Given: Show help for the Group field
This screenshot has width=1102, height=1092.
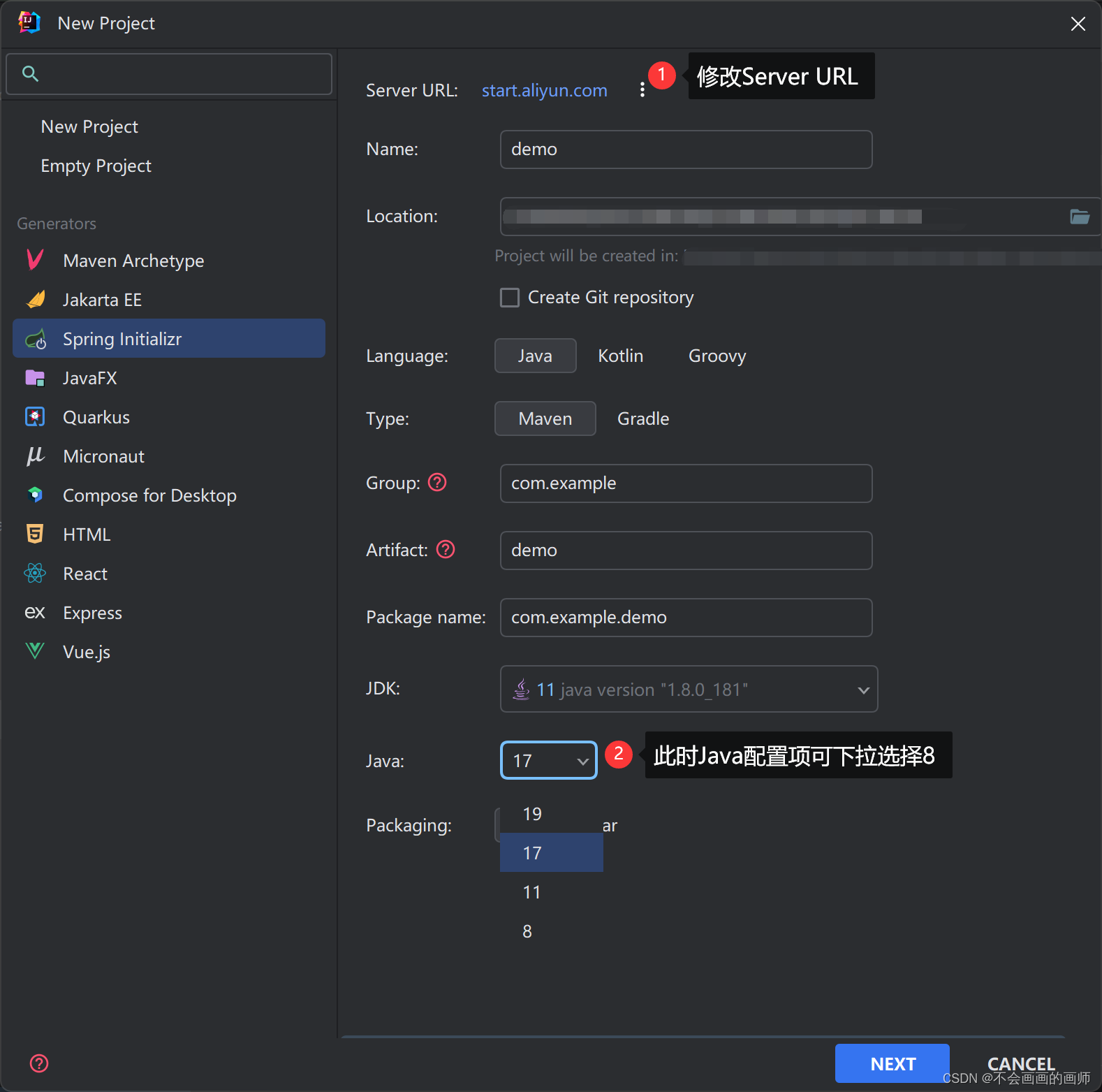Looking at the screenshot, I should [437, 482].
